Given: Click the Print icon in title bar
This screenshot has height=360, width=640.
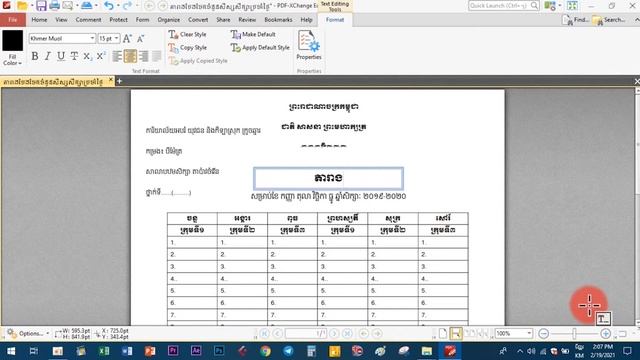Looking at the screenshot, I should click(54, 6).
